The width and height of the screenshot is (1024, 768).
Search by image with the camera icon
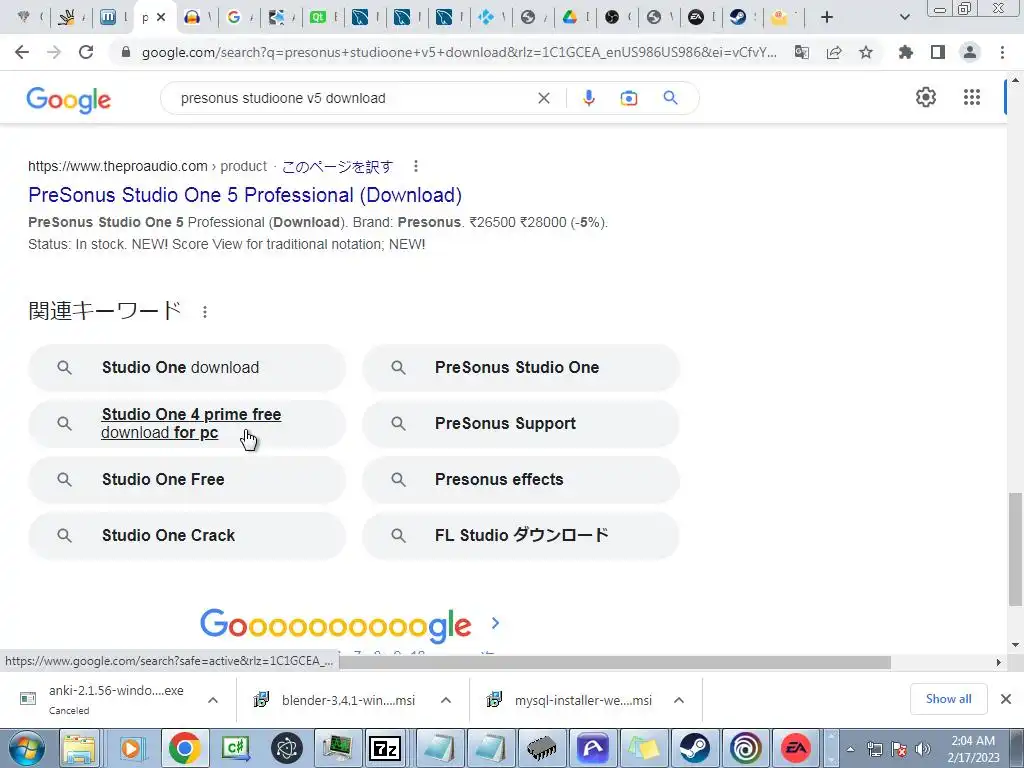pos(628,98)
